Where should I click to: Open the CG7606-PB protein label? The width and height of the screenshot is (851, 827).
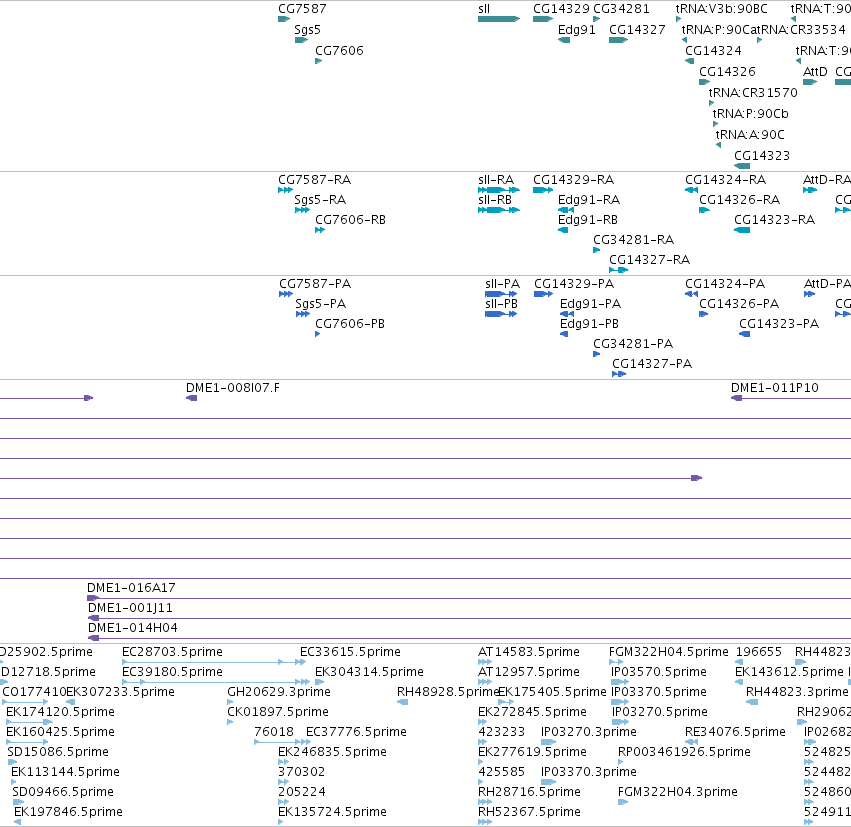pyautogui.click(x=350, y=324)
